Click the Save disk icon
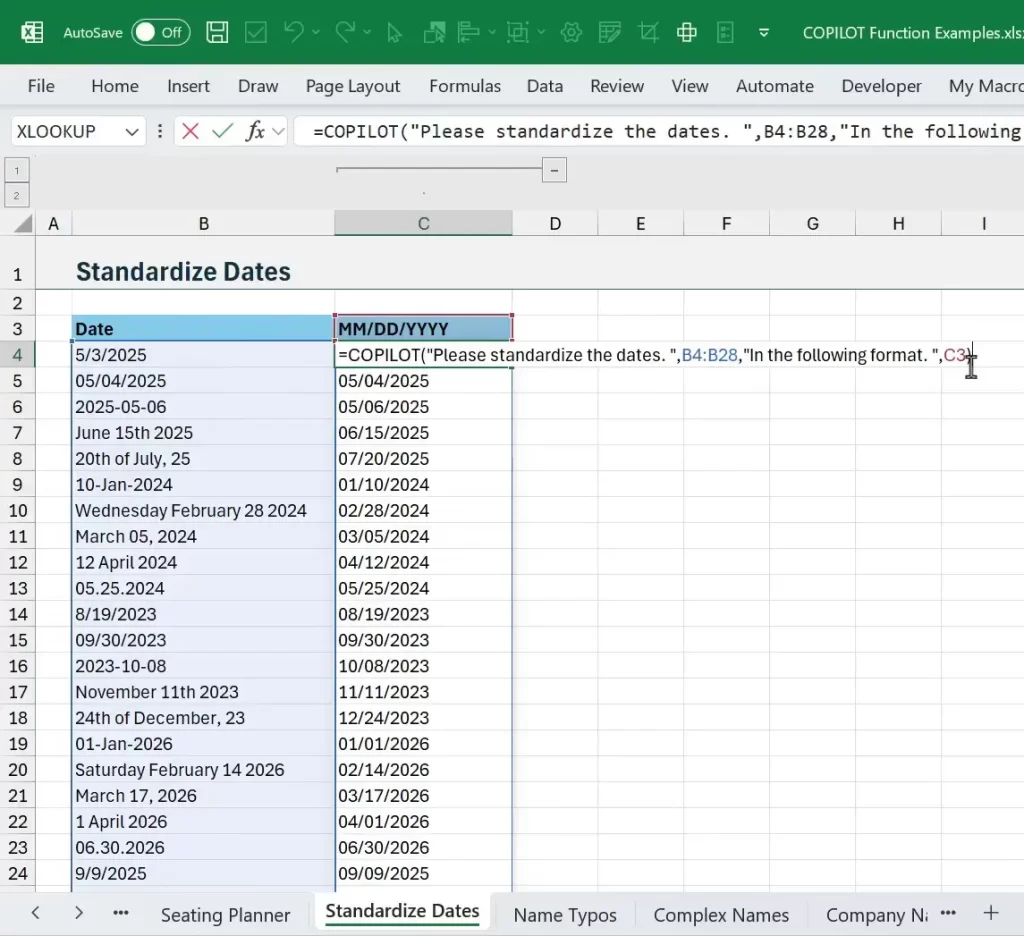Screen dimensions: 1024x936 coord(217,32)
